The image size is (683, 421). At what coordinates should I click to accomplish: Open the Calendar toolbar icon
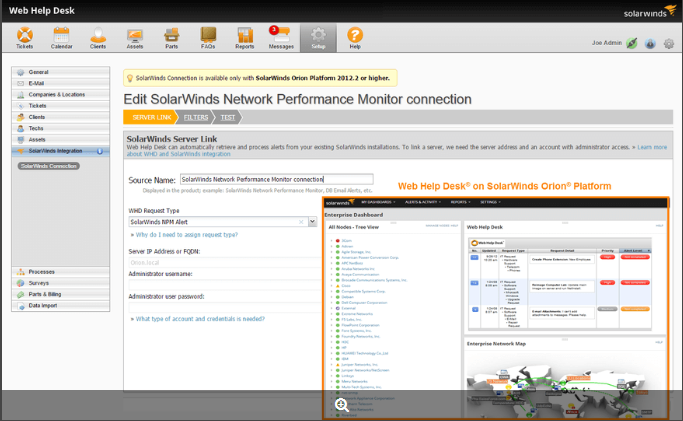pos(61,37)
